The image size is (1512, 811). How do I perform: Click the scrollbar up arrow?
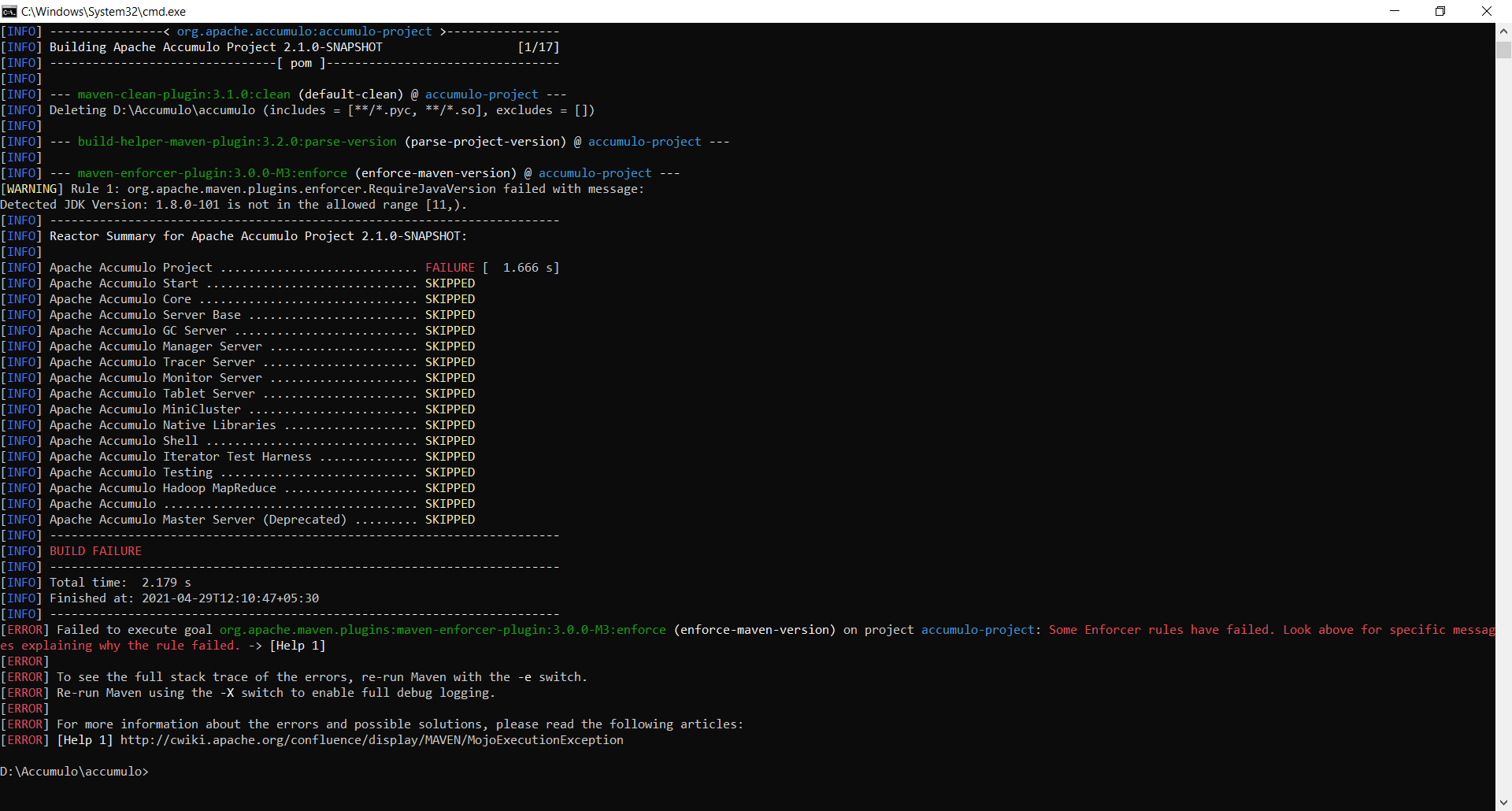[1503, 31]
